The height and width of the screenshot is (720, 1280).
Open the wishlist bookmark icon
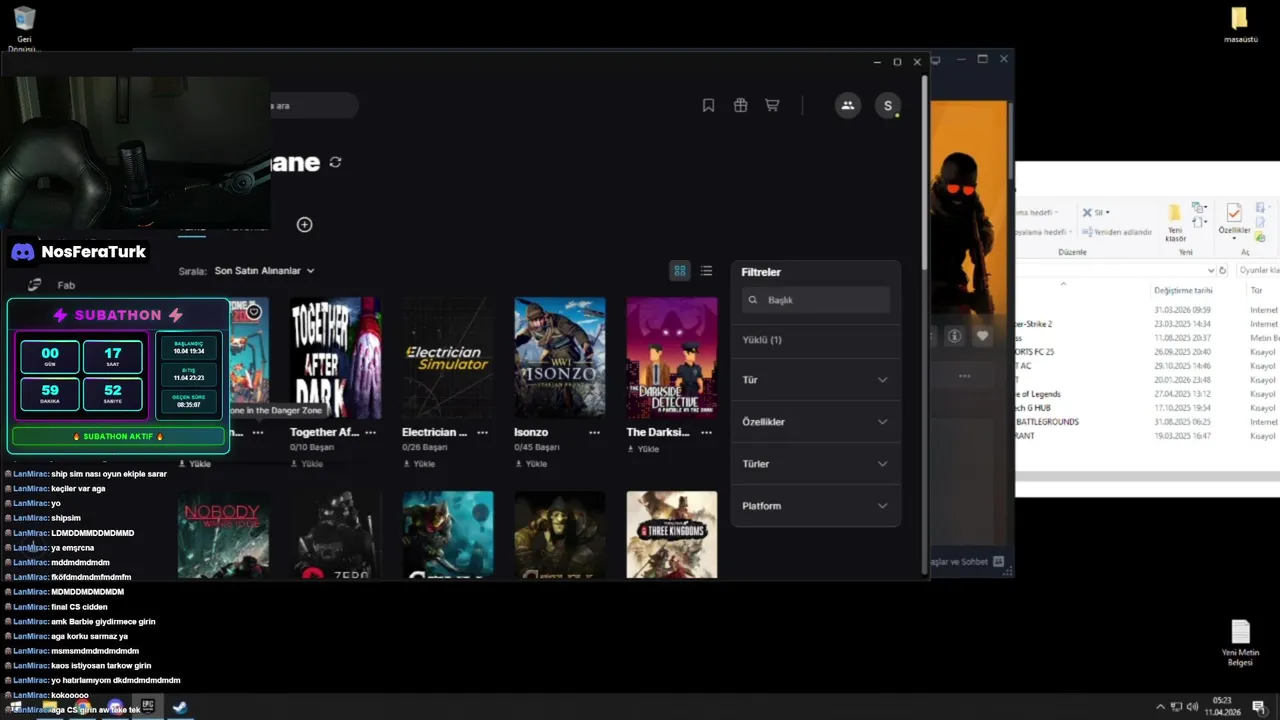pyautogui.click(x=708, y=105)
